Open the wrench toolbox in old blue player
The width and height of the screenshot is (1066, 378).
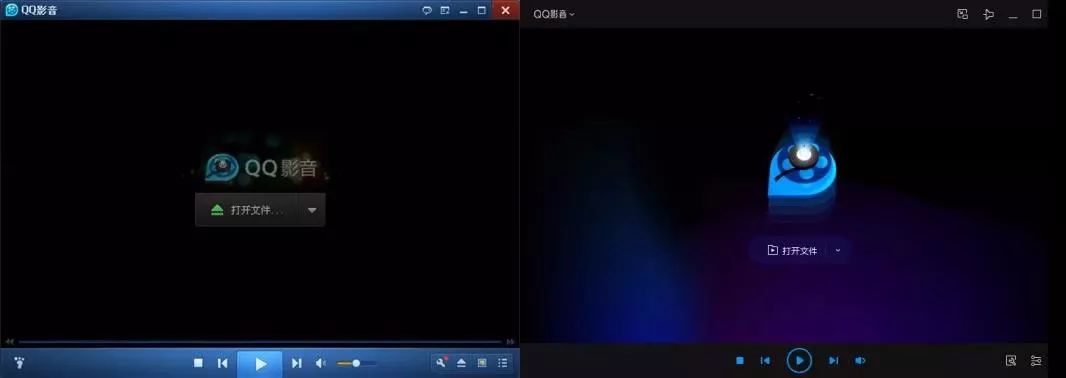pyautogui.click(x=442, y=362)
